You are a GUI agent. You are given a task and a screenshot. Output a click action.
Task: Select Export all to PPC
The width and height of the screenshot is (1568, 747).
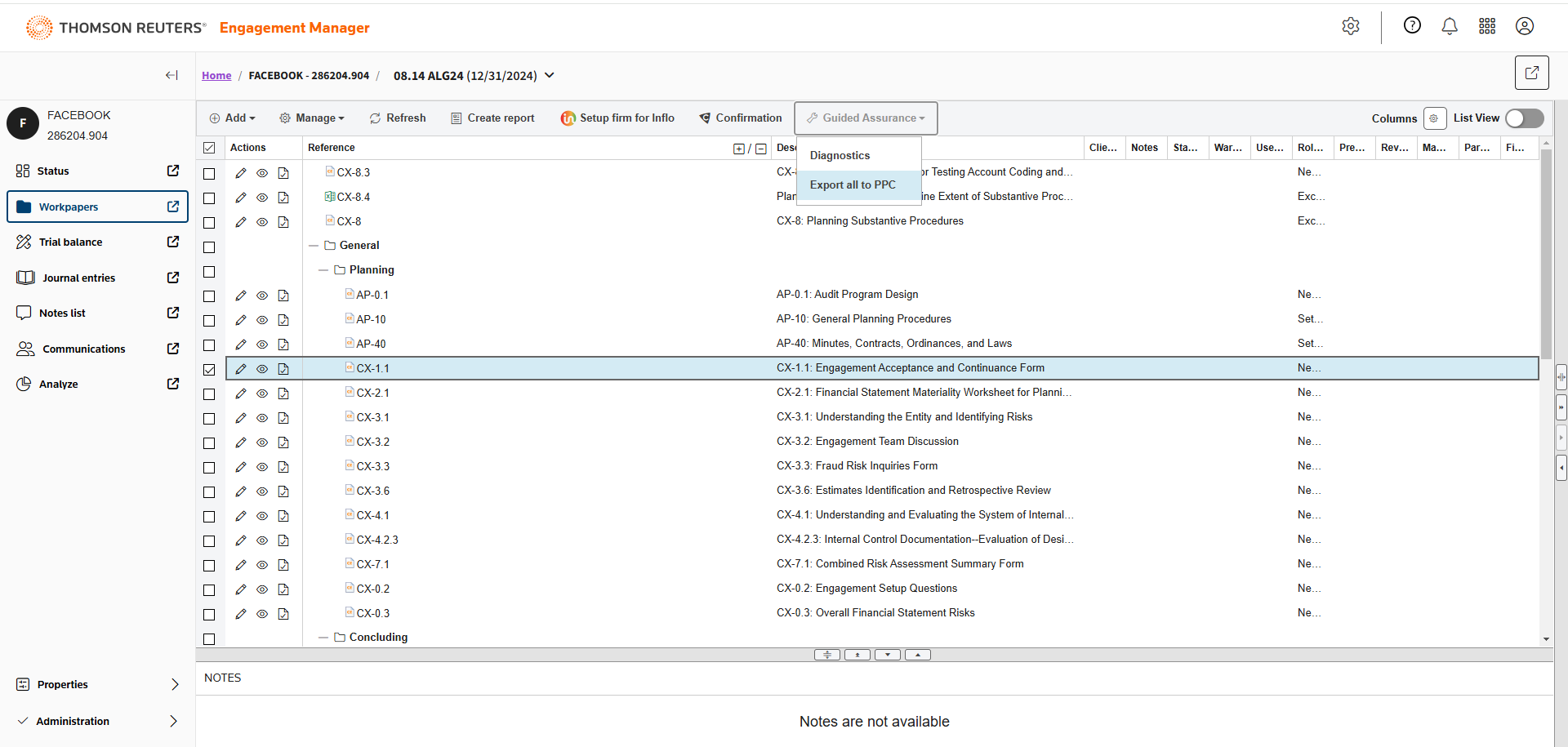(853, 185)
